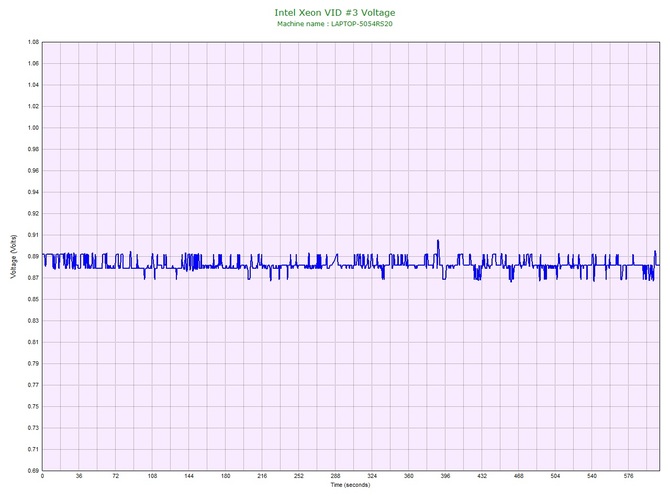Image resolution: width=670 pixels, height=502 pixels.
Task: Click the 180 seconds x-axis label
Action: tap(226, 476)
